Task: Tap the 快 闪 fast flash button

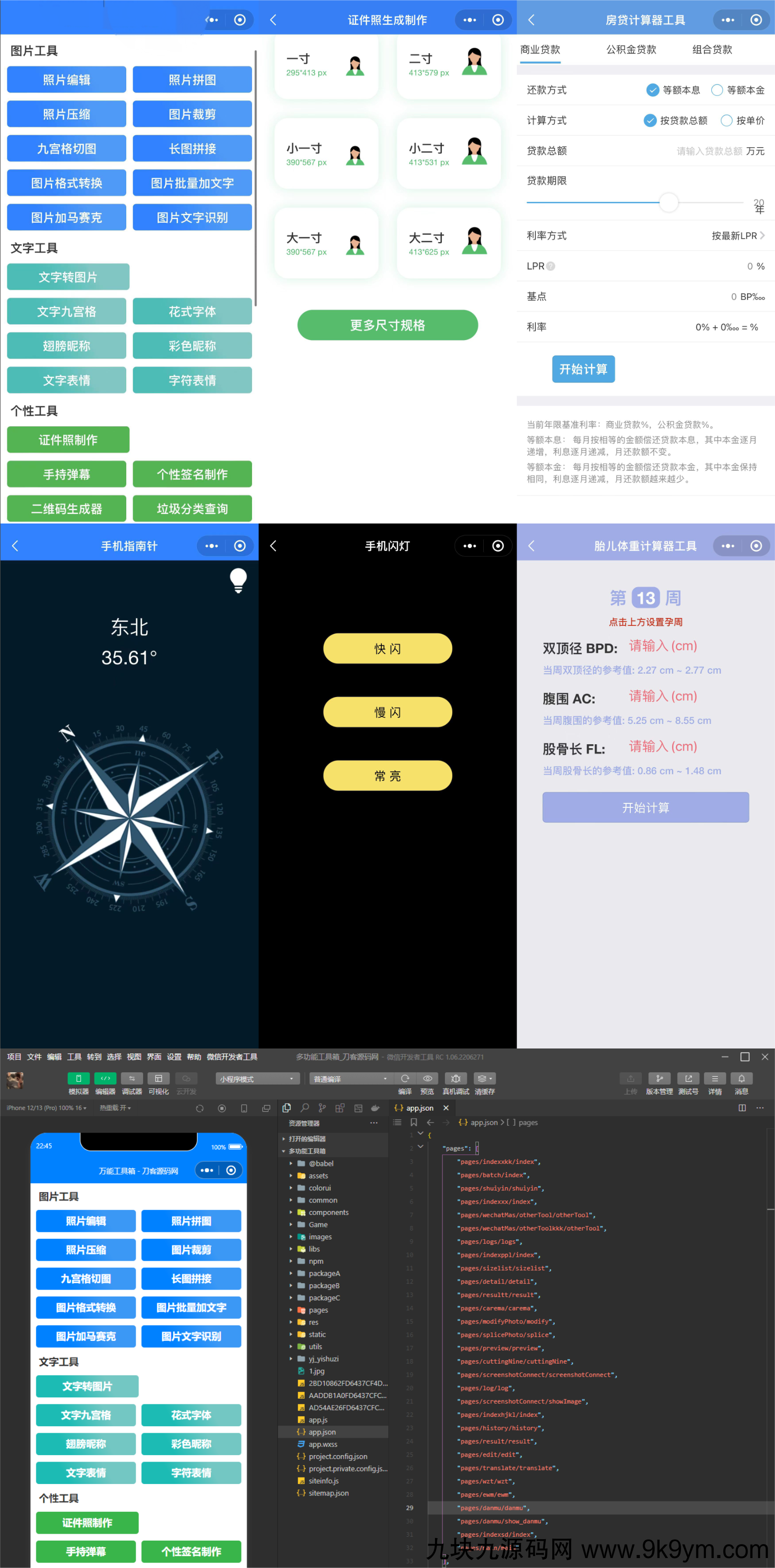Action: tap(387, 648)
